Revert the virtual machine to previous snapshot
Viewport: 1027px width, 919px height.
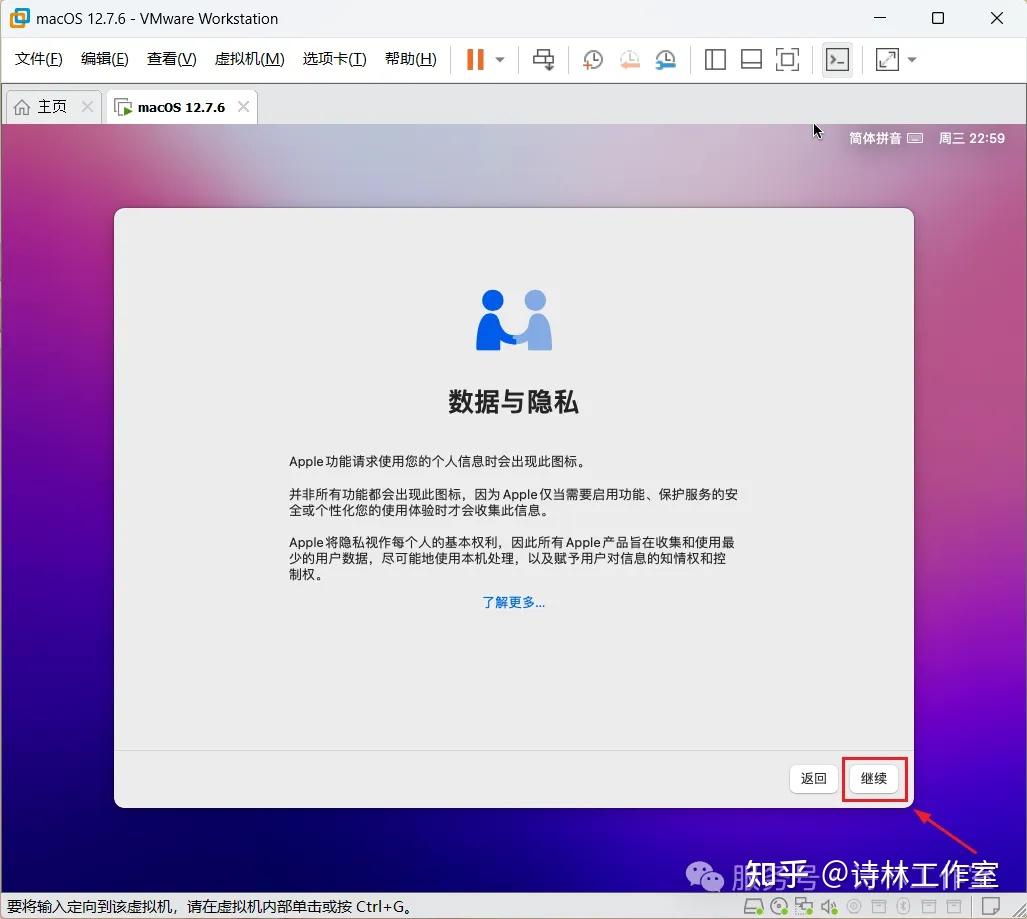[x=629, y=60]
